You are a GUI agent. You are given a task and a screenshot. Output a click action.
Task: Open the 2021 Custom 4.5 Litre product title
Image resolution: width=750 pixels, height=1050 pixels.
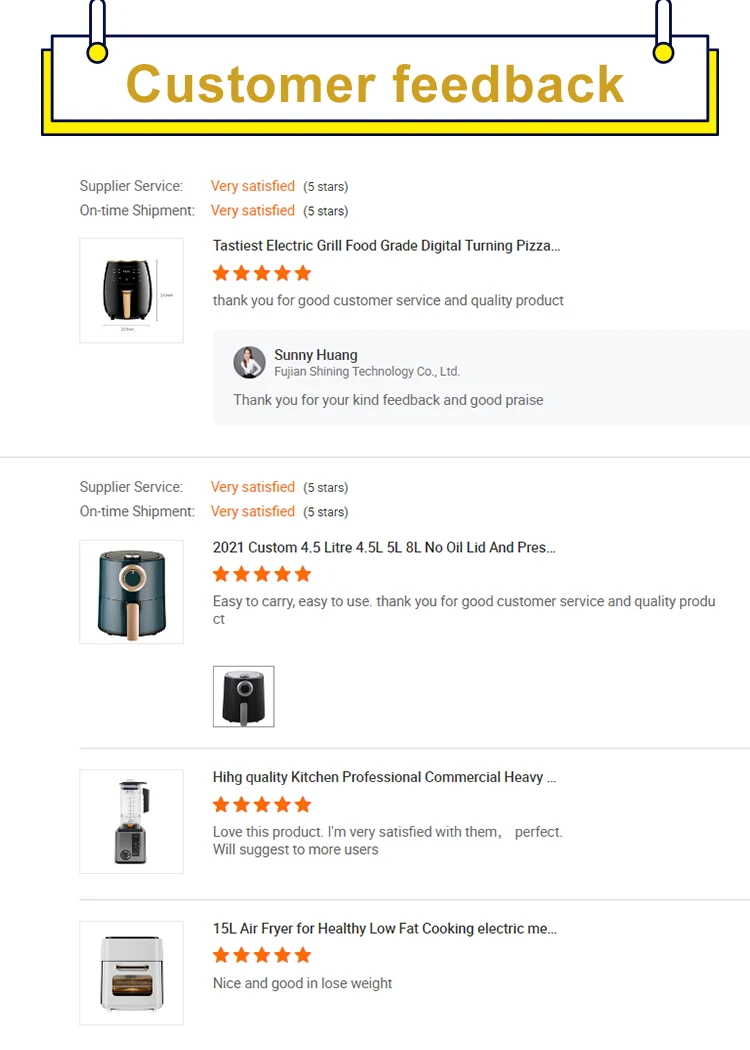click(384, 547)
